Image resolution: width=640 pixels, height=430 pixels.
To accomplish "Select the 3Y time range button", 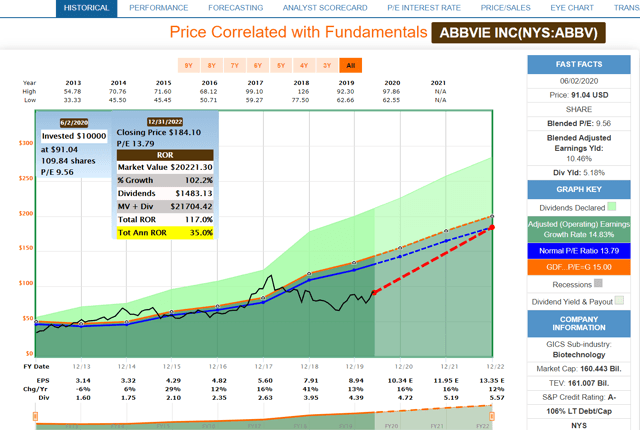I will click(x=327, y=65).
